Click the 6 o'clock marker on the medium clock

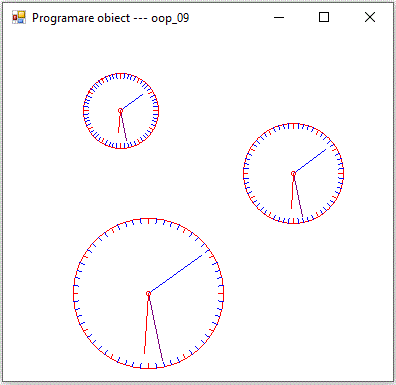click(x=293, y=221)
